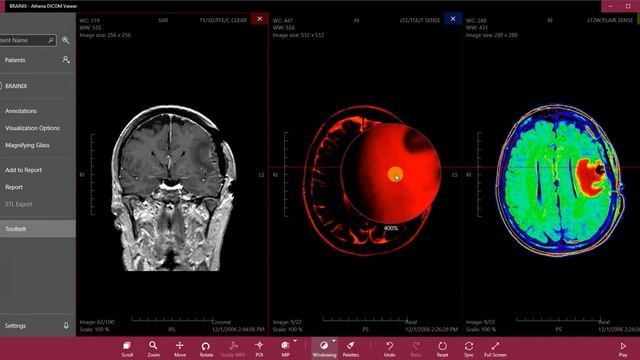Open the Windowing dropdown arrow

coord(333,340)
